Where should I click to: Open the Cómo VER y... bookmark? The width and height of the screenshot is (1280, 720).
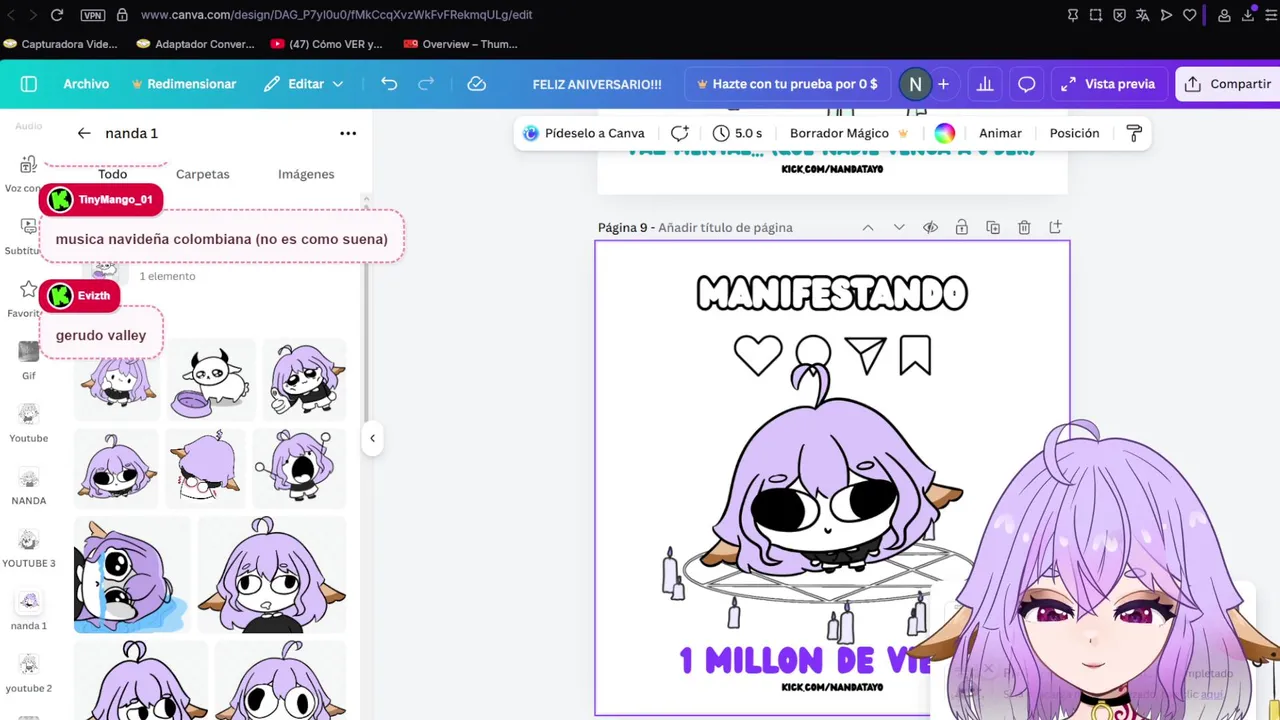326,44
